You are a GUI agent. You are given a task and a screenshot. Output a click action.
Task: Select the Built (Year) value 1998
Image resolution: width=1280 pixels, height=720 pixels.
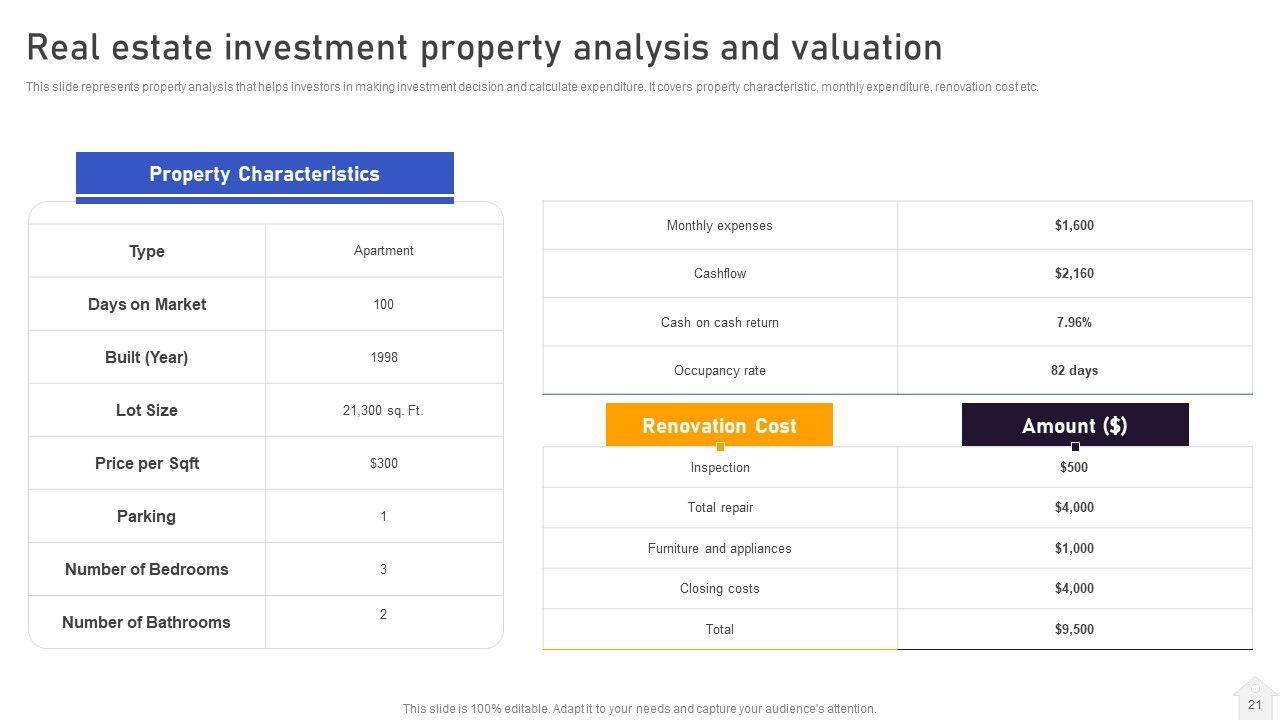384,357
